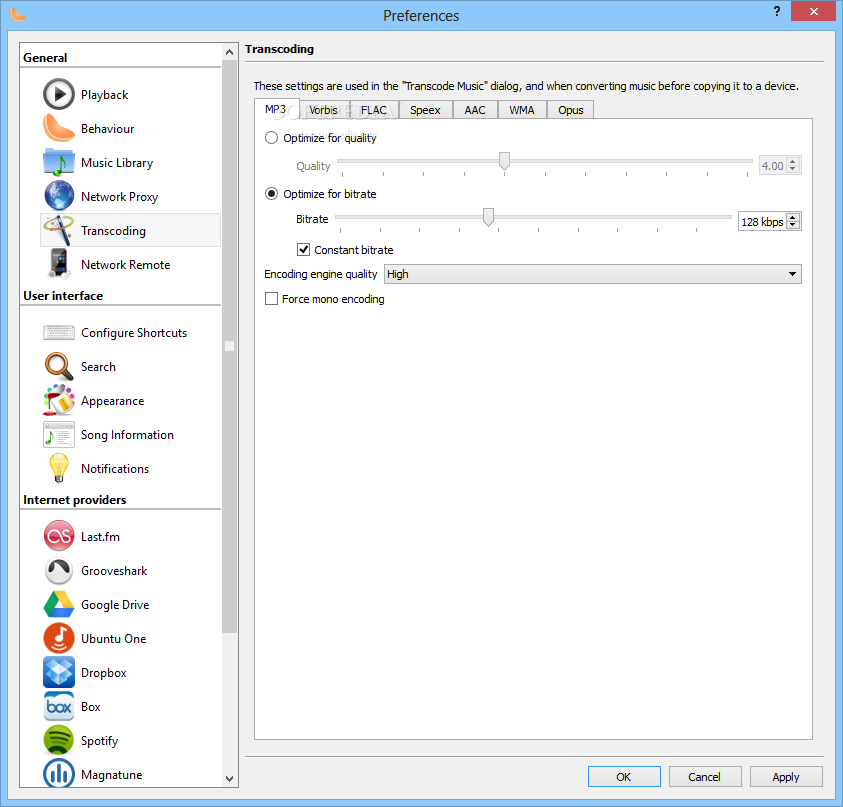Click the Bitrate slider handle

tap(488, 217)
